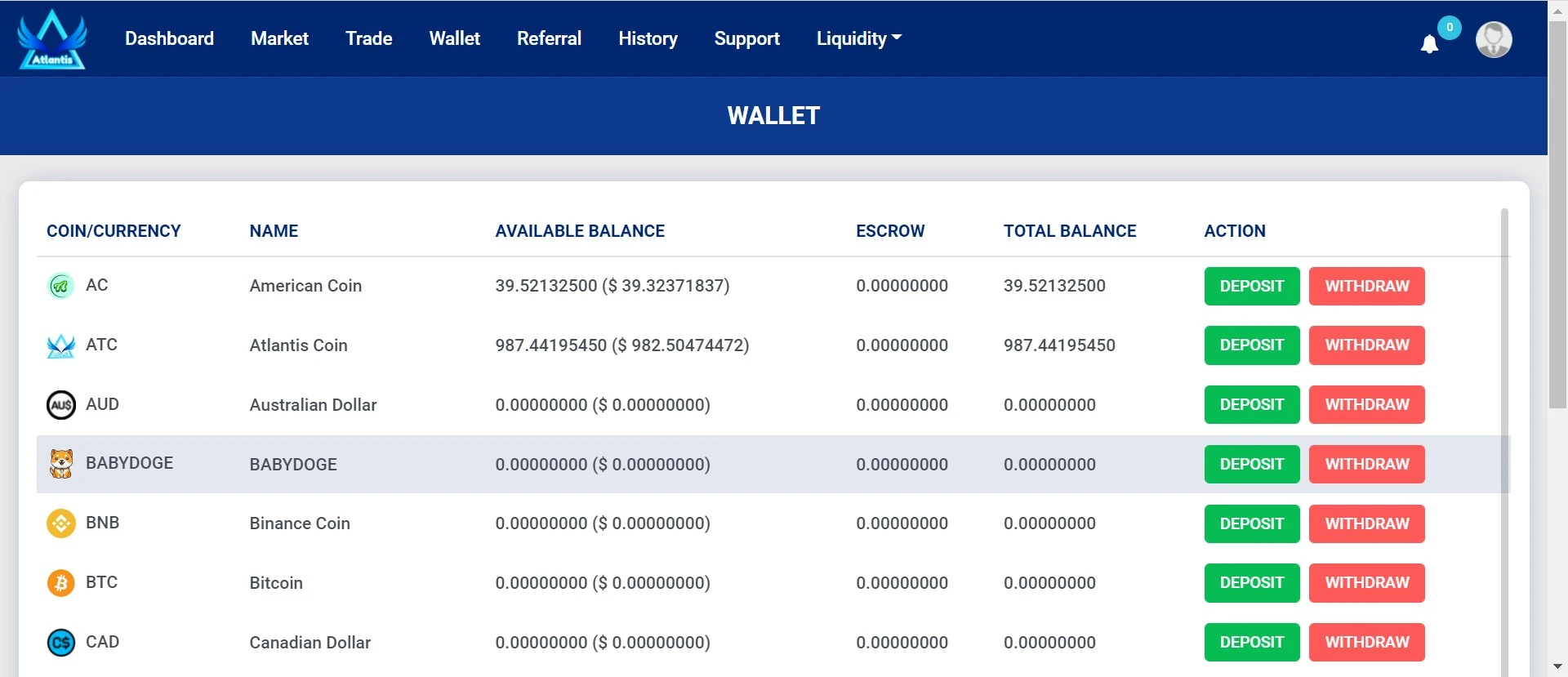
Task: Select the Australian Dollar name cell
Action: click(313, 405)
